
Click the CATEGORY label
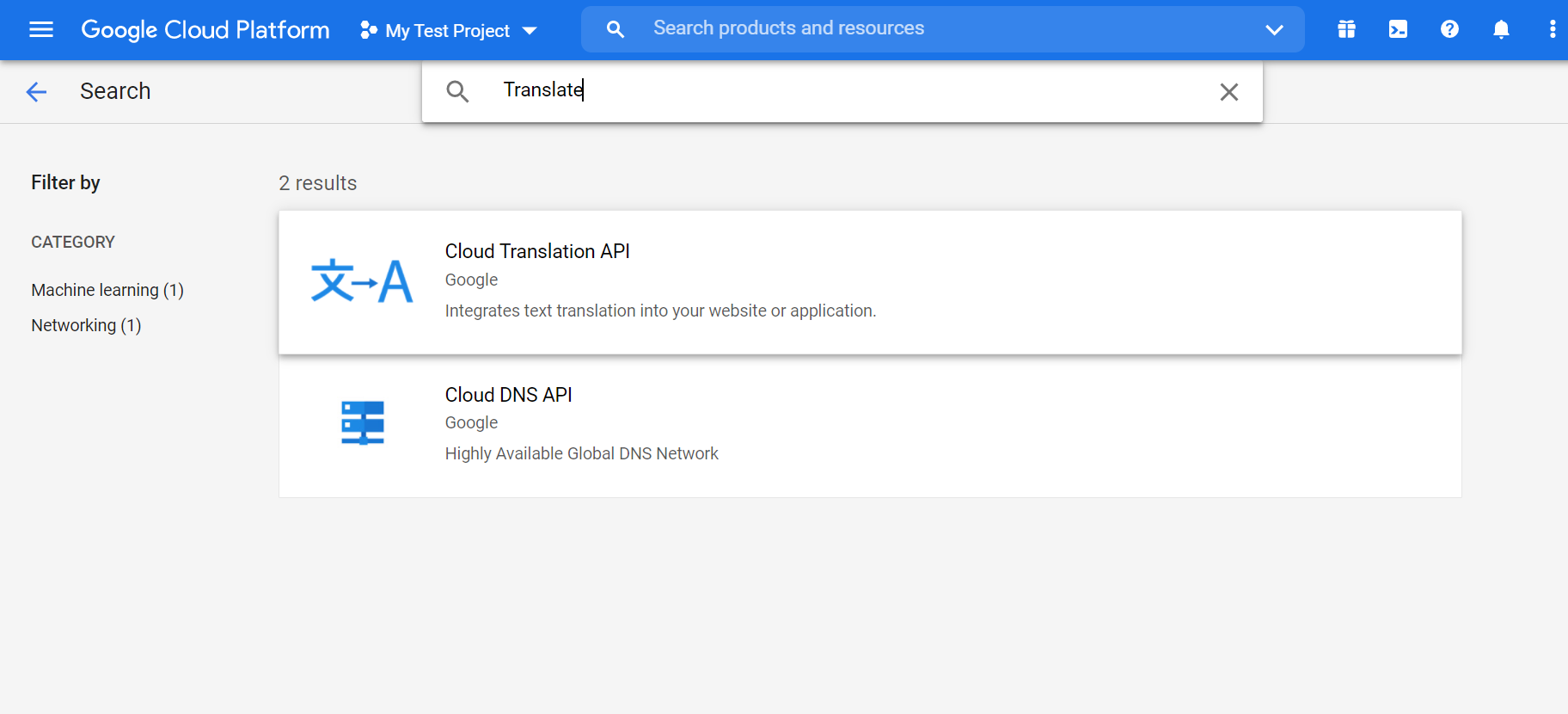pos(73,242)
